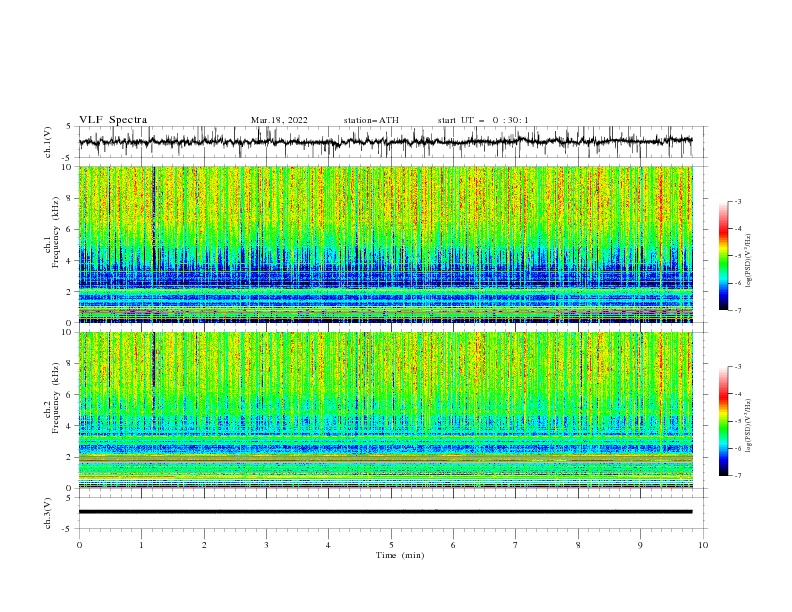Click the 'VLF Spectra' title text
The height and width of the screenshot is (612, 792).
point(113,120)
